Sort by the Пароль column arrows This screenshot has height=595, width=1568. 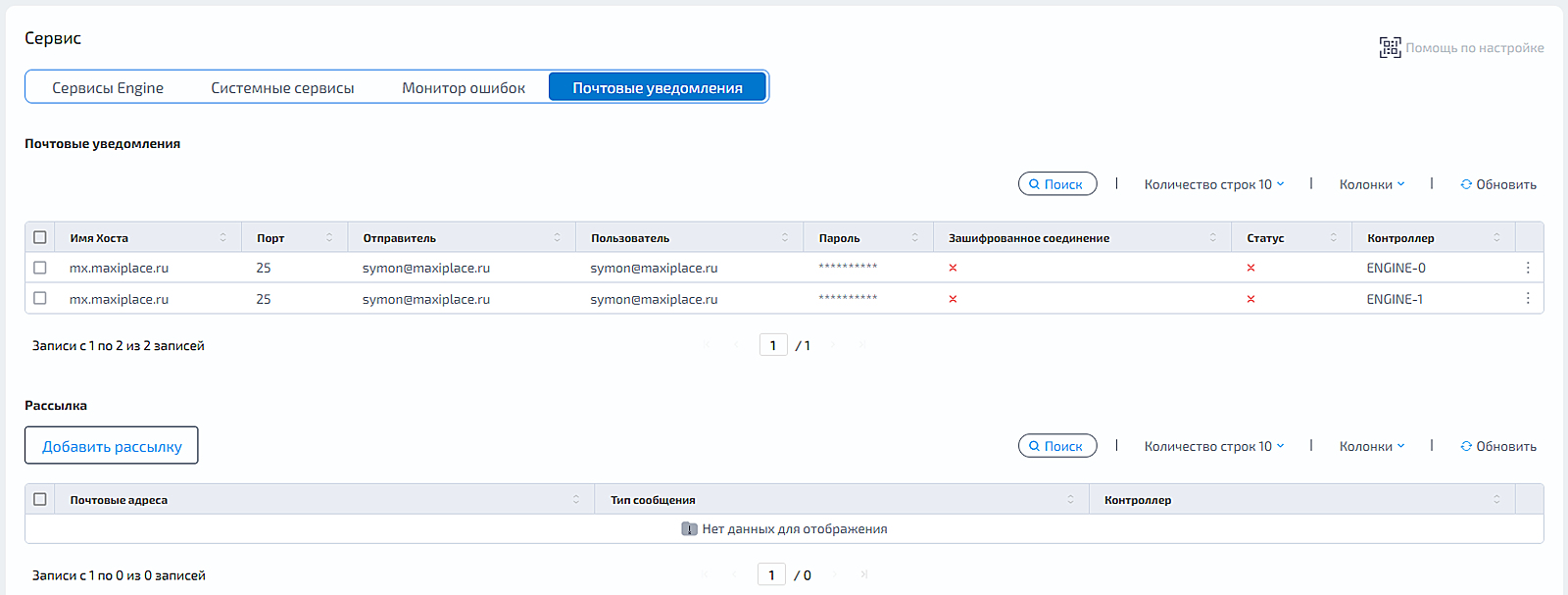[x=915, y=237]
